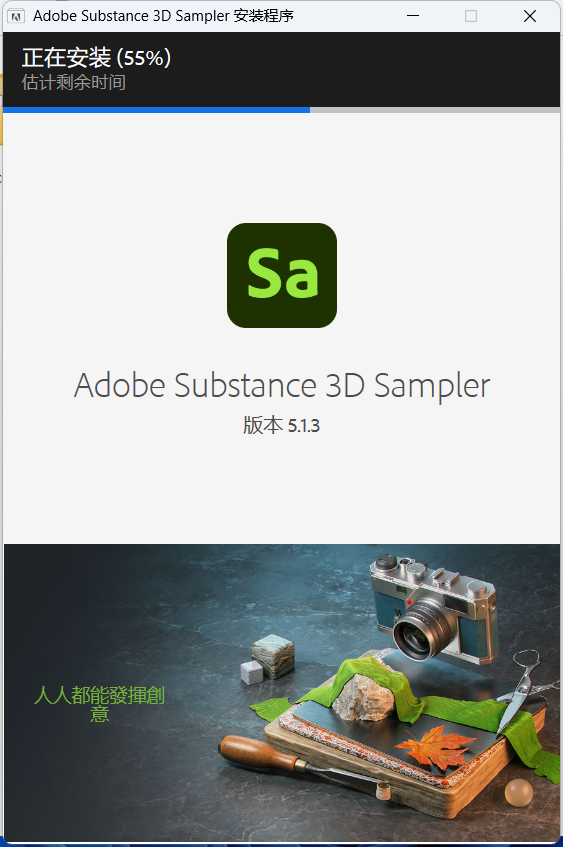Image resolution: width=563 pixels, height=847 pixels.
Task: Click the vintage camera in the artwork
Action: 433,608
